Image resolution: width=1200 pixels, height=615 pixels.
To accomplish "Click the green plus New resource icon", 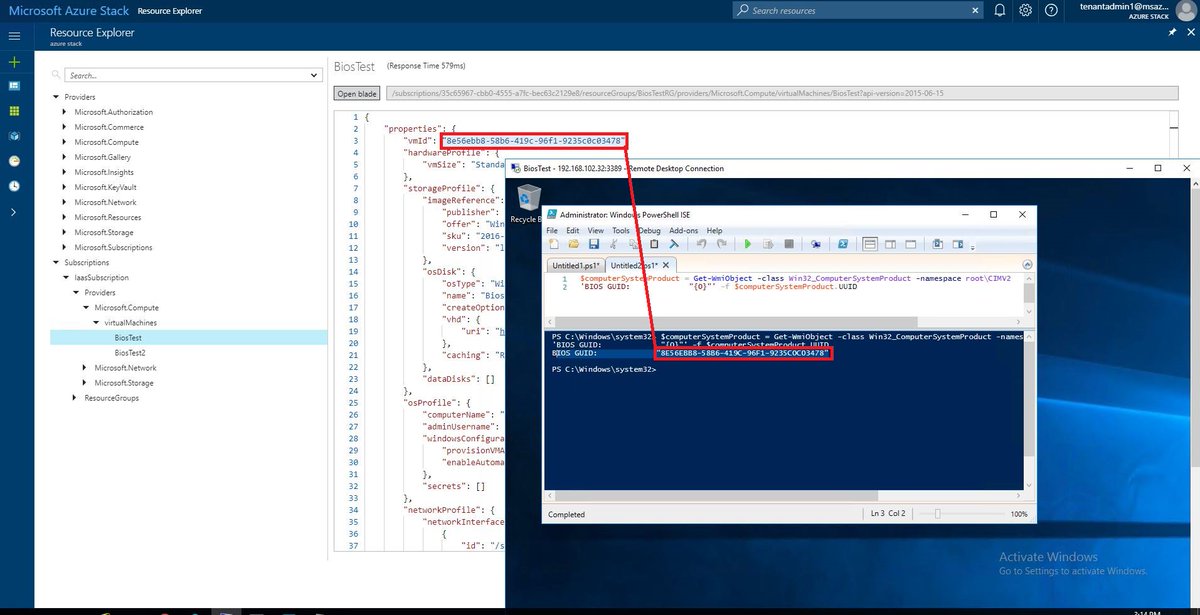I will click(x=14, y=62).
